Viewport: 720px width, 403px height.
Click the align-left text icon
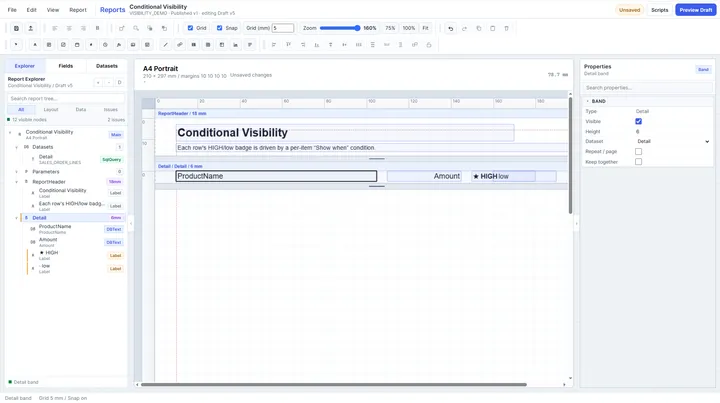(x=55, y=28)
